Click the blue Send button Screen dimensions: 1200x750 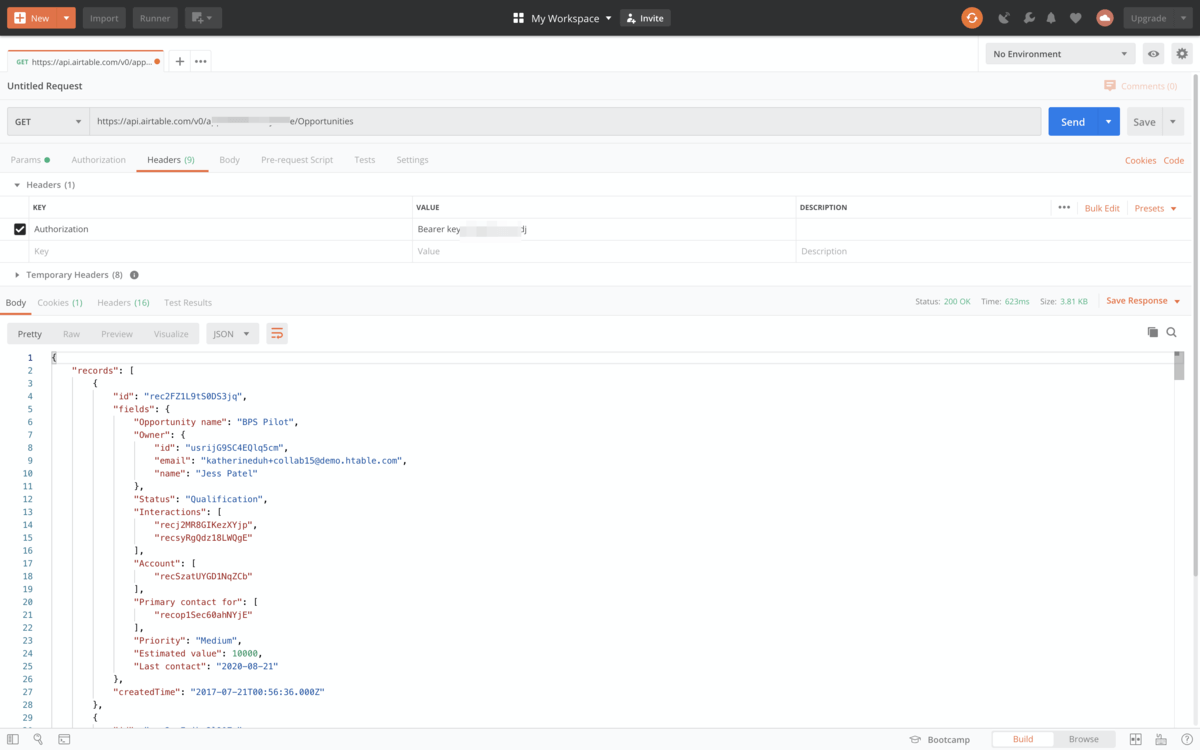tap(1072, 122)
